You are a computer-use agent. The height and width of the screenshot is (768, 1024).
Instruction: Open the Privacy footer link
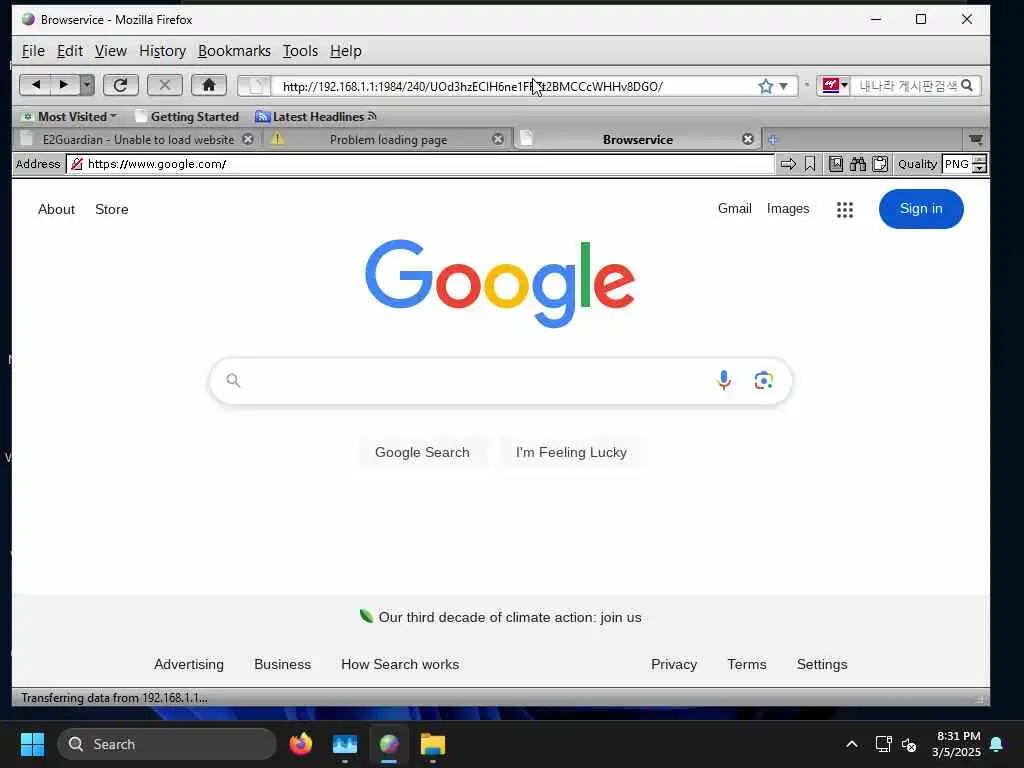674,664
